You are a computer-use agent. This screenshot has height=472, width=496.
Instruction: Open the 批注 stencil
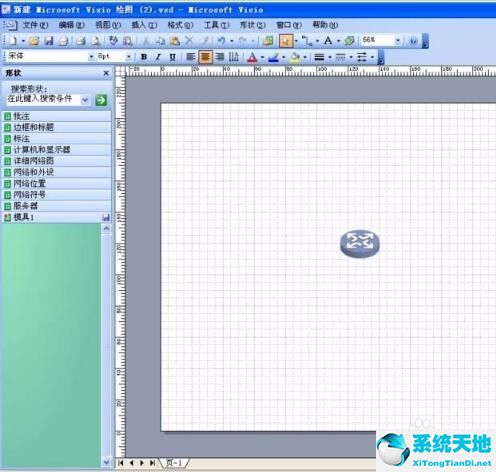tap(57, 116)
